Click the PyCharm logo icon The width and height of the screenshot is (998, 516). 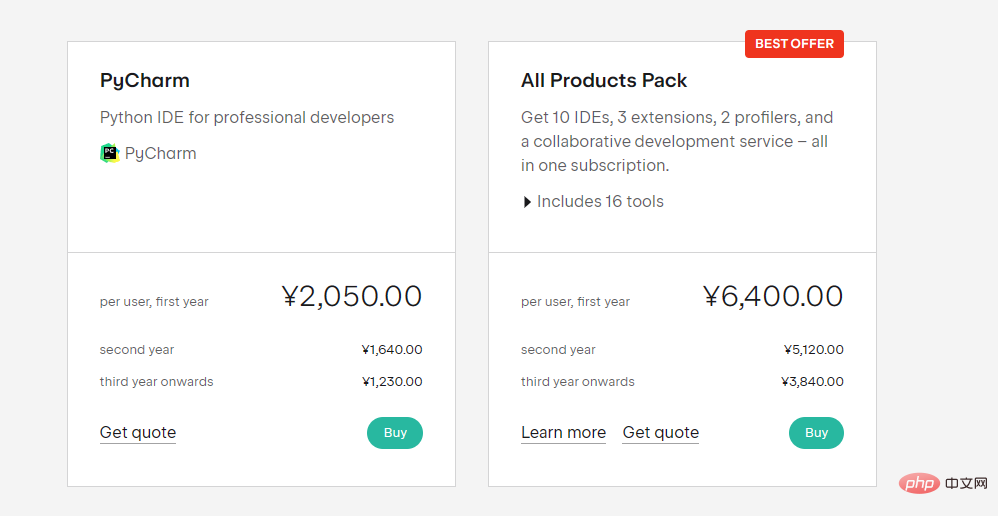click(109, 153)
